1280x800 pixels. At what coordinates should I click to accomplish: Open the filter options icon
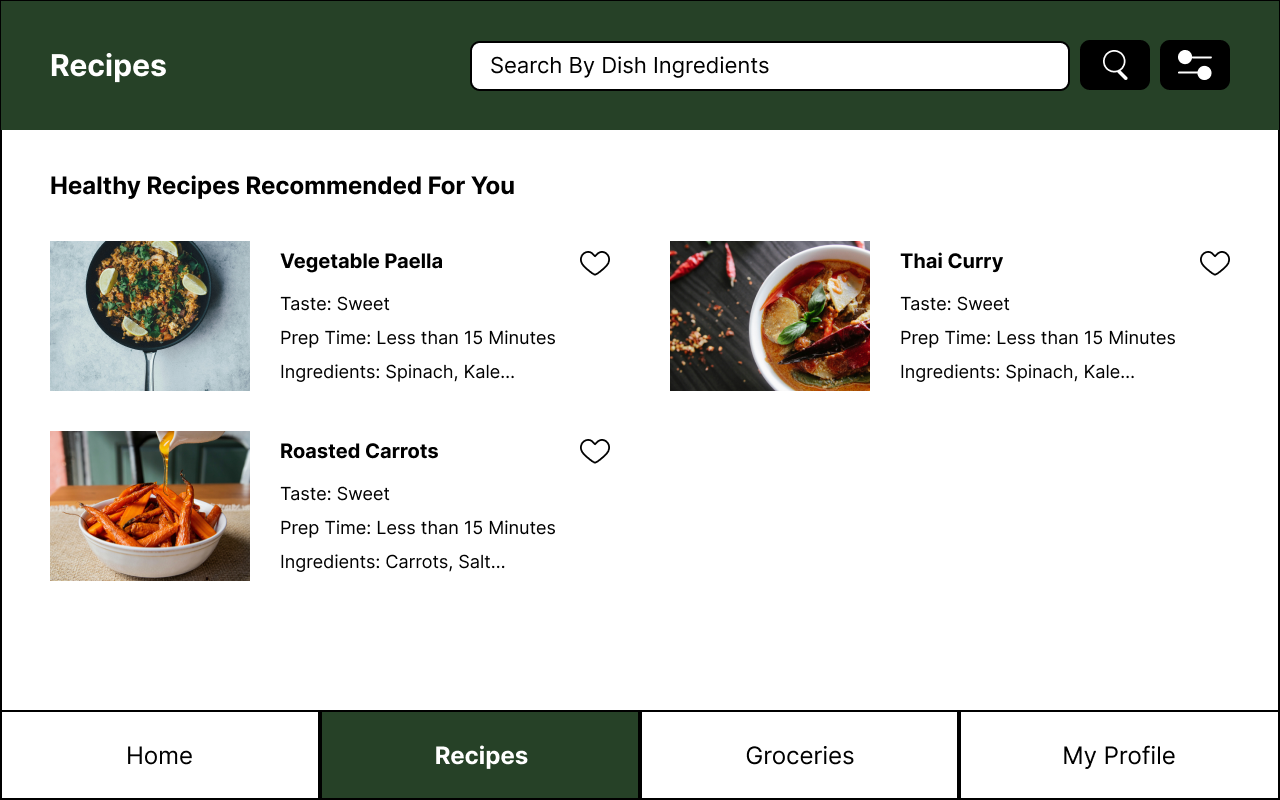click(1194, 65)
